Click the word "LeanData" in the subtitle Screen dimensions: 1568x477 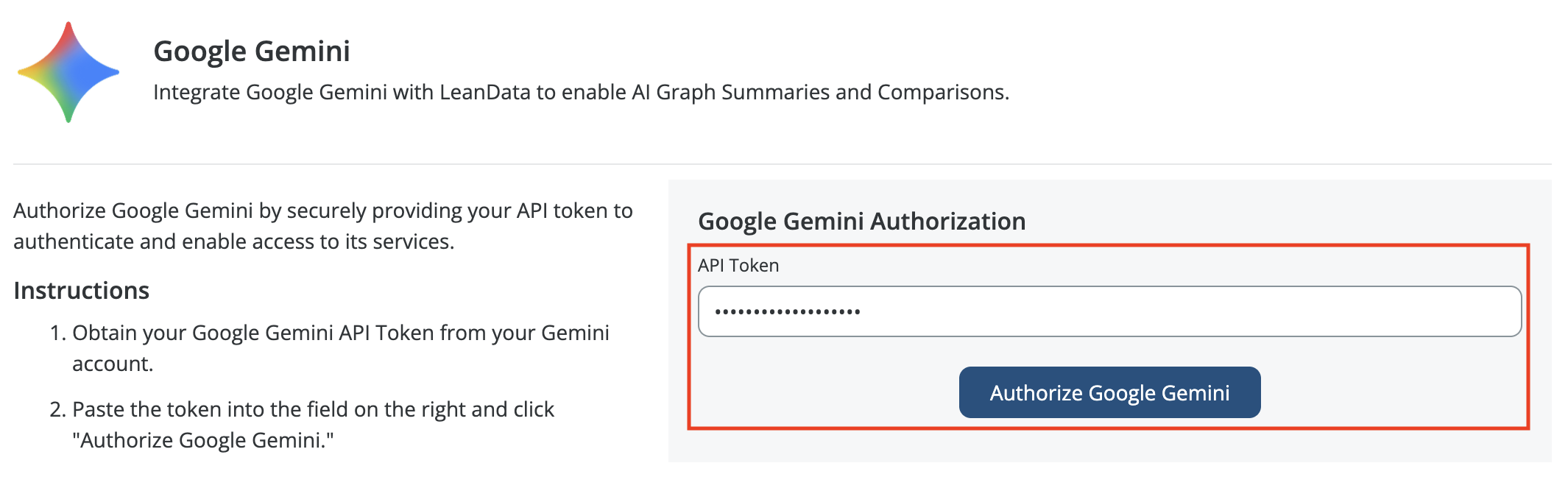coord(484,92)
